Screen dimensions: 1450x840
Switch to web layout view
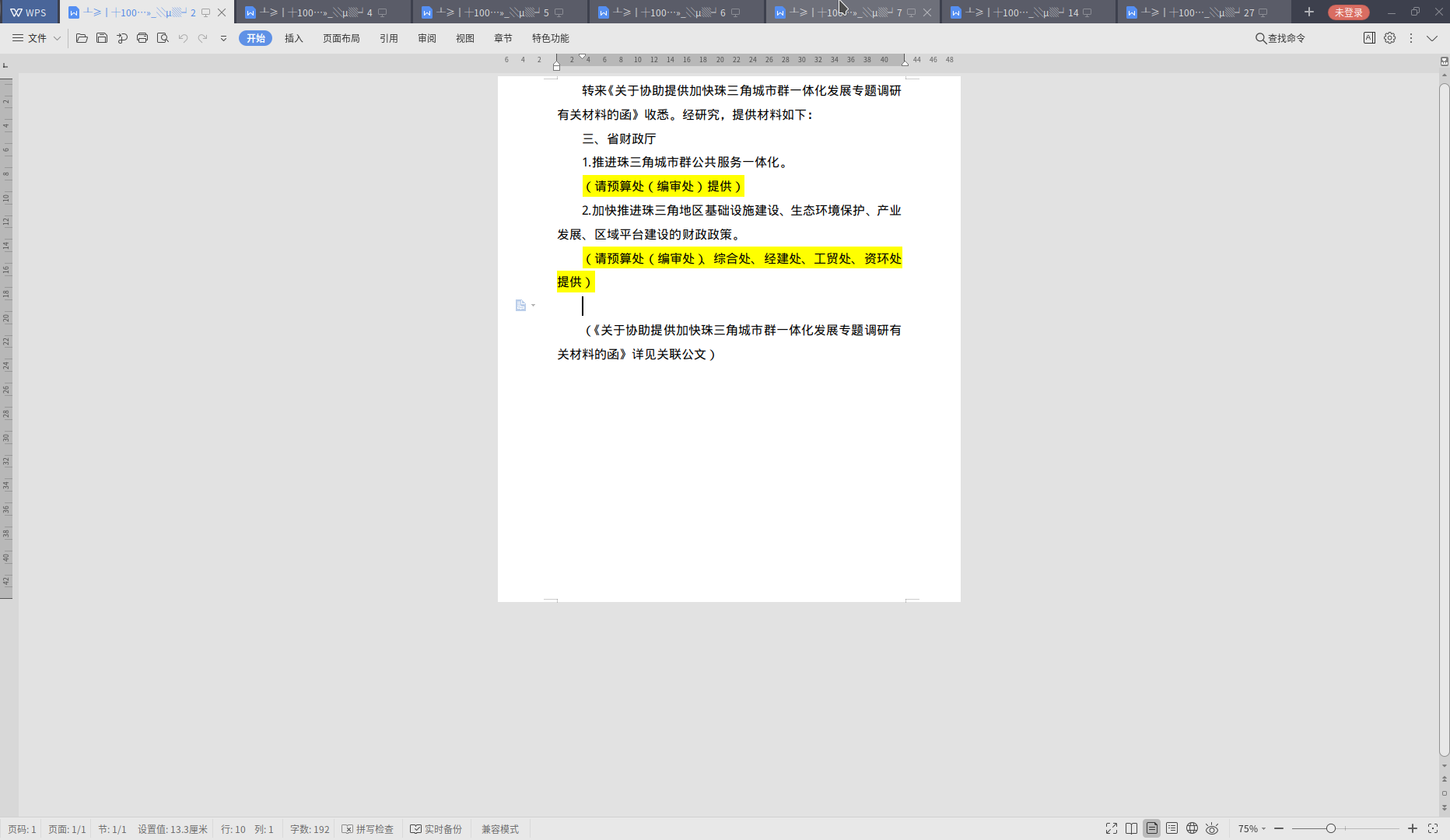(x=1192, y=828)
